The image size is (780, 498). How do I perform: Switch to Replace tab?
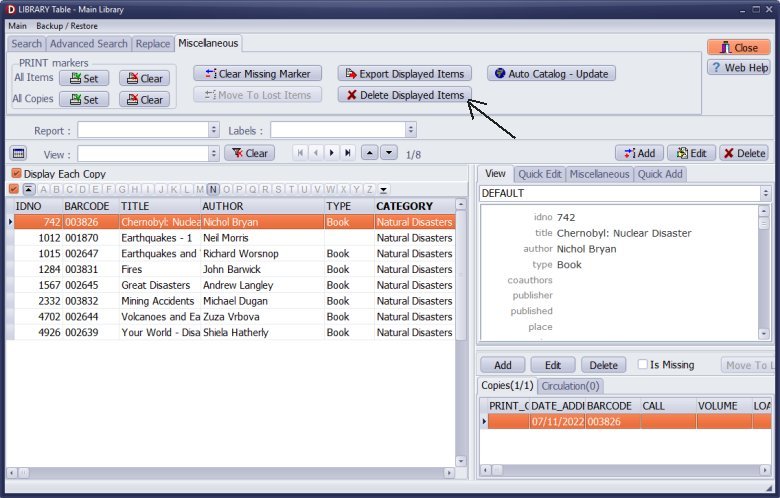[x=153, y=44]
